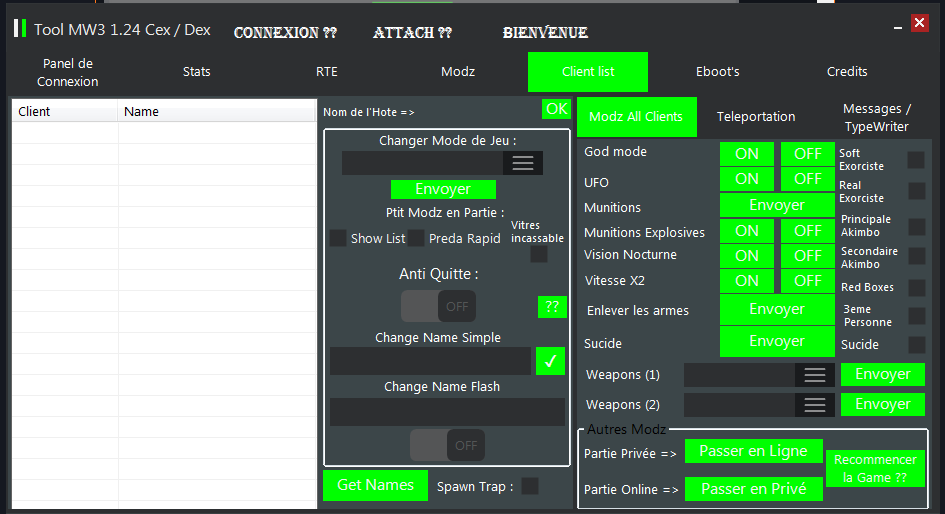Image resolution: width=945 pixels, height=514 pixels.
Task: Click the Passer en Privé button
Action: click(753, 489)
